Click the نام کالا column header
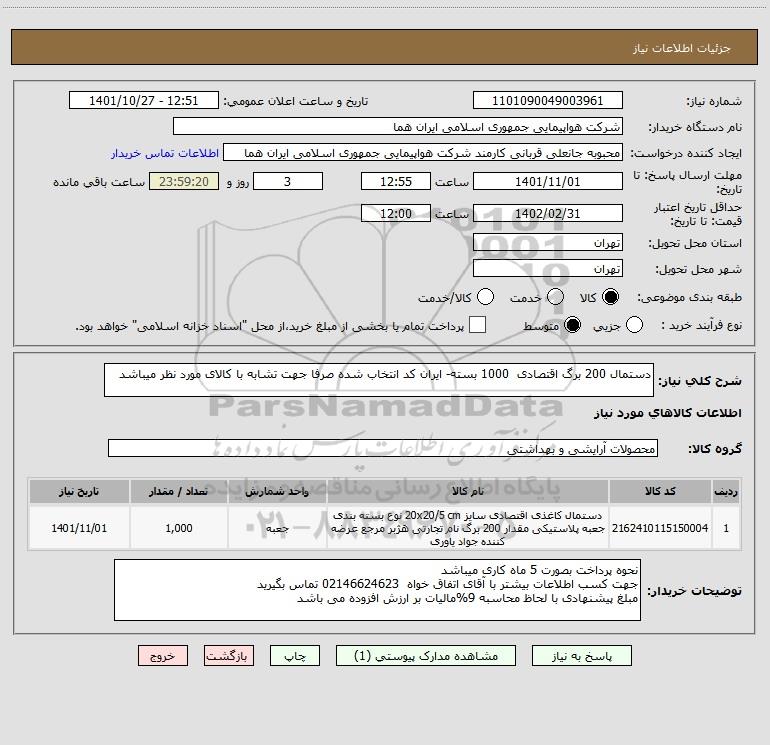Image resolution: width=770 pixels, height=745 pixels. (x=468, y=491)
